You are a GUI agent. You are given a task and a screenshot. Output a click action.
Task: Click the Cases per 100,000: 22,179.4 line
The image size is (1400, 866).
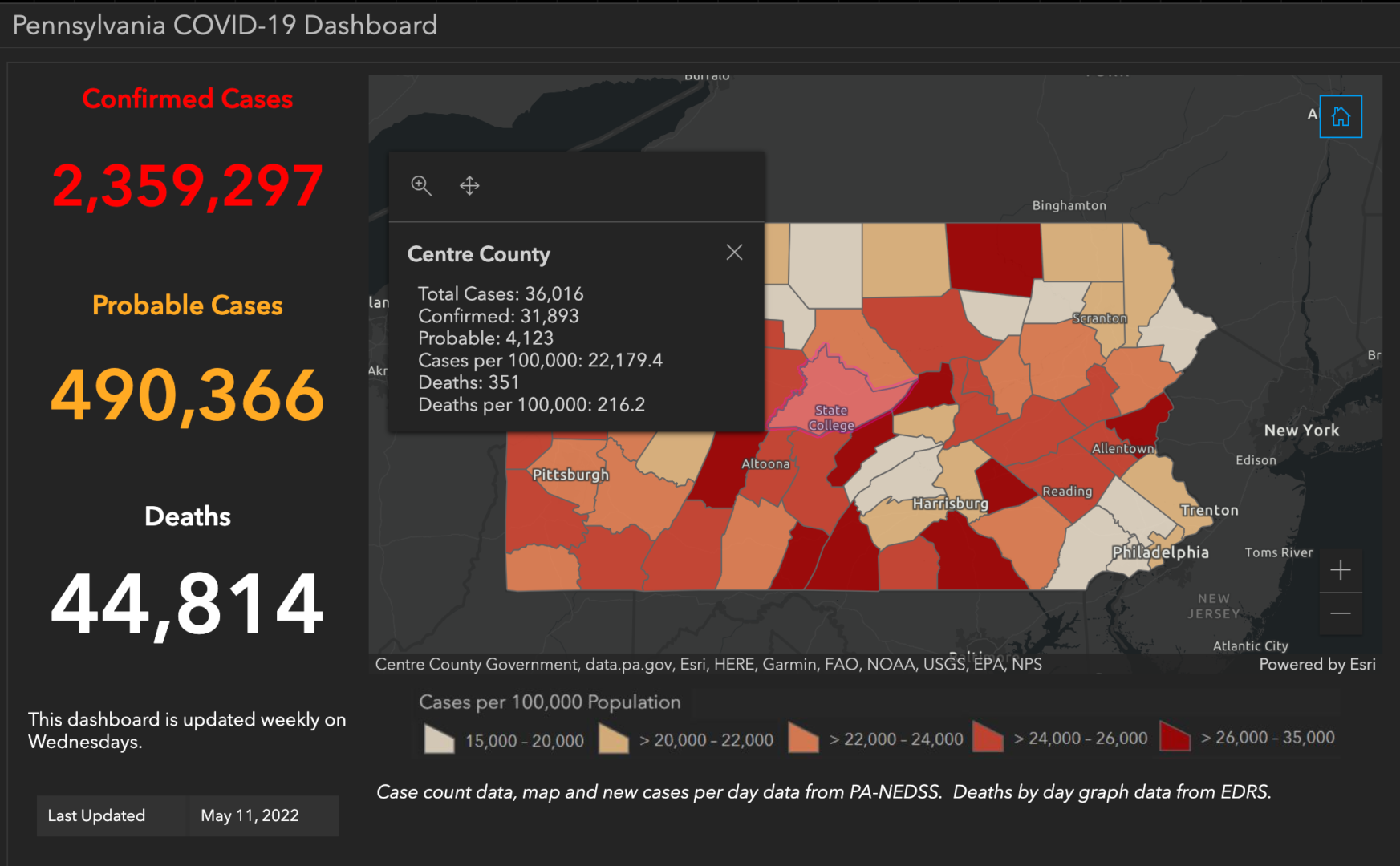(x=540, y=360)
